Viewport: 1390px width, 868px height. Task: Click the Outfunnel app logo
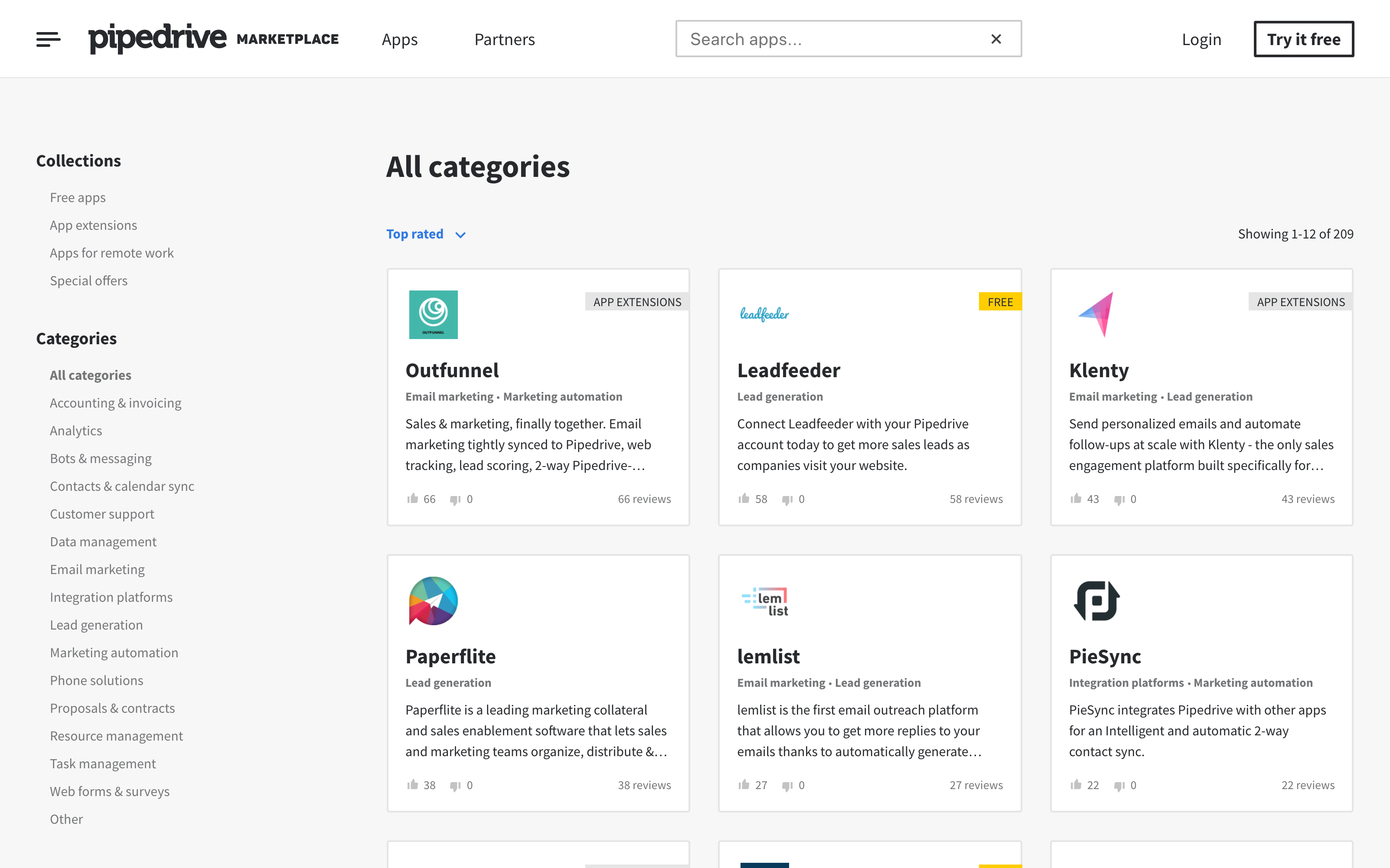[x=433, y=315]
